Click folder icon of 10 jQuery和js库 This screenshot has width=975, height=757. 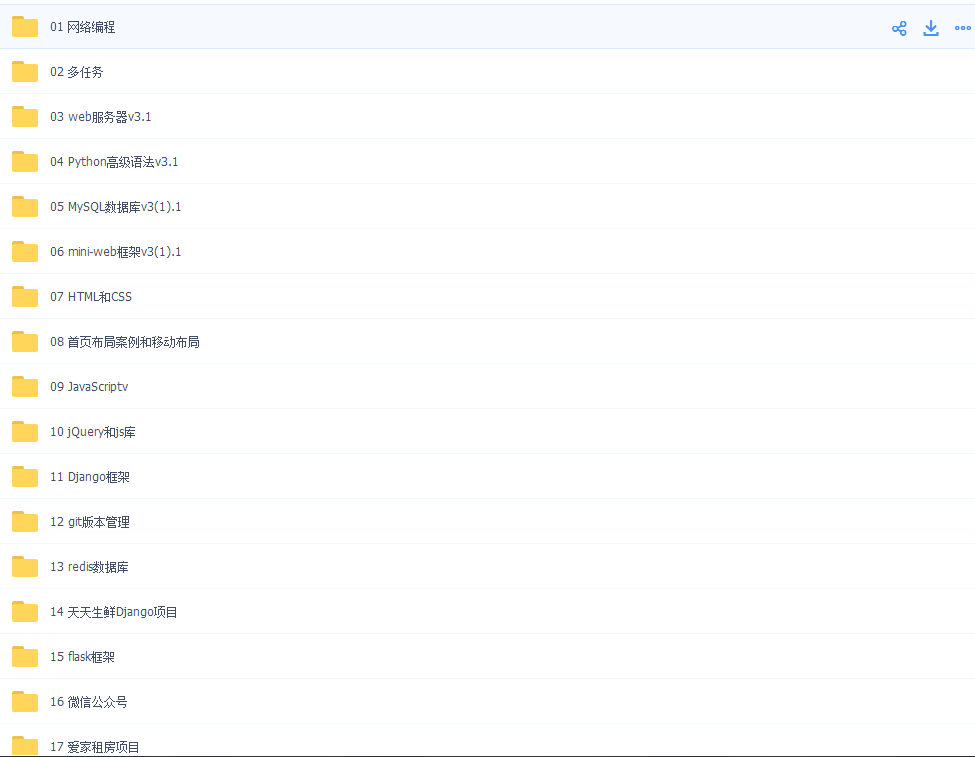point(25,432)
